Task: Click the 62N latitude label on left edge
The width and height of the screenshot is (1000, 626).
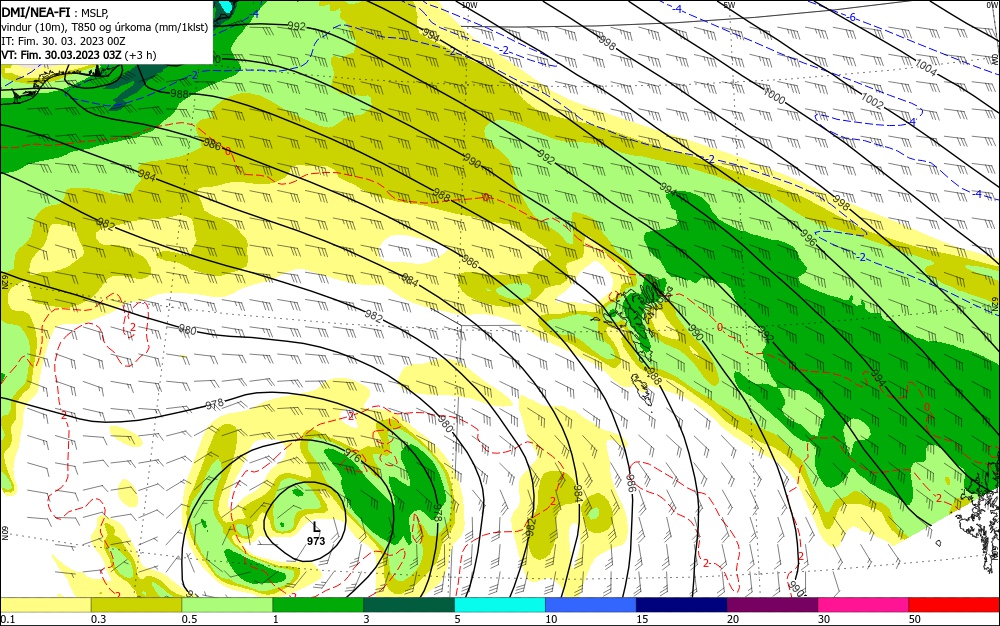Action: (4, 281)
